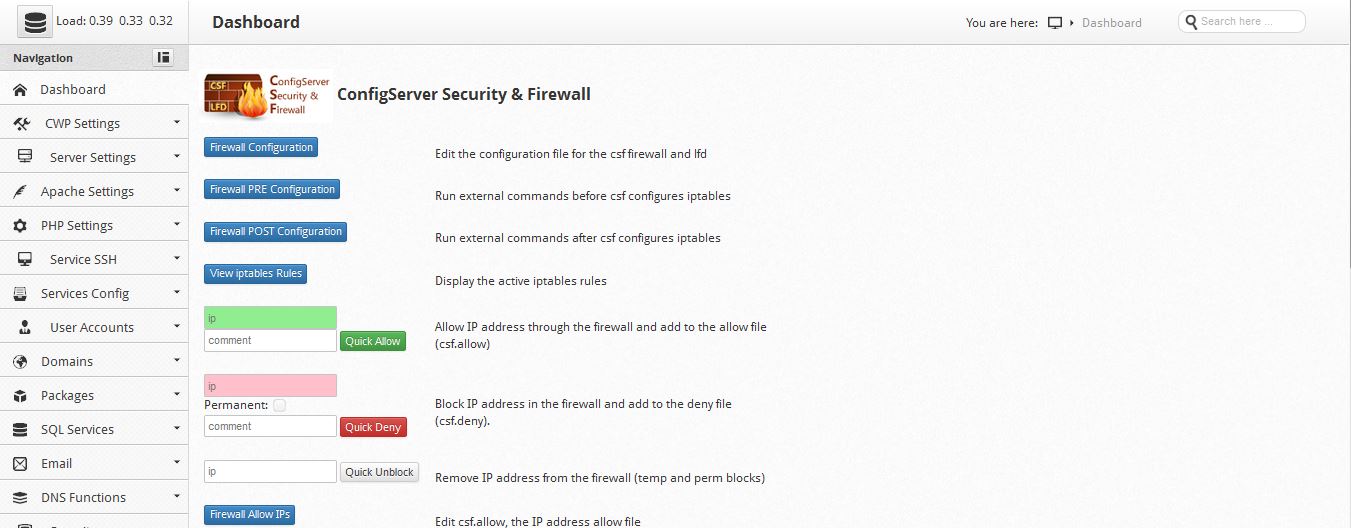
Task: Click the Dashboard home icon
Action: point(20,90)
